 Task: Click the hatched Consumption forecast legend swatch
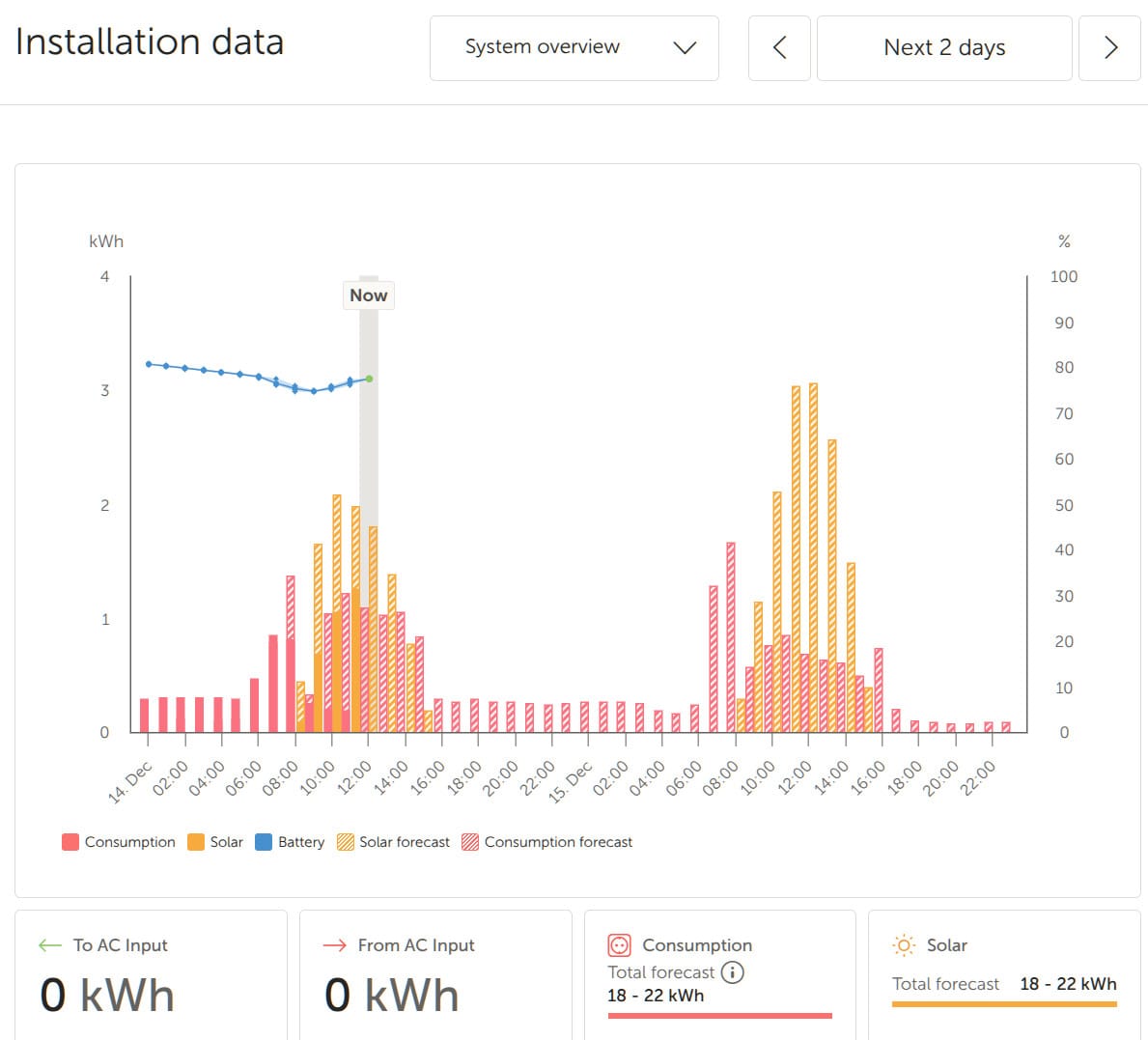coord(468,841)
